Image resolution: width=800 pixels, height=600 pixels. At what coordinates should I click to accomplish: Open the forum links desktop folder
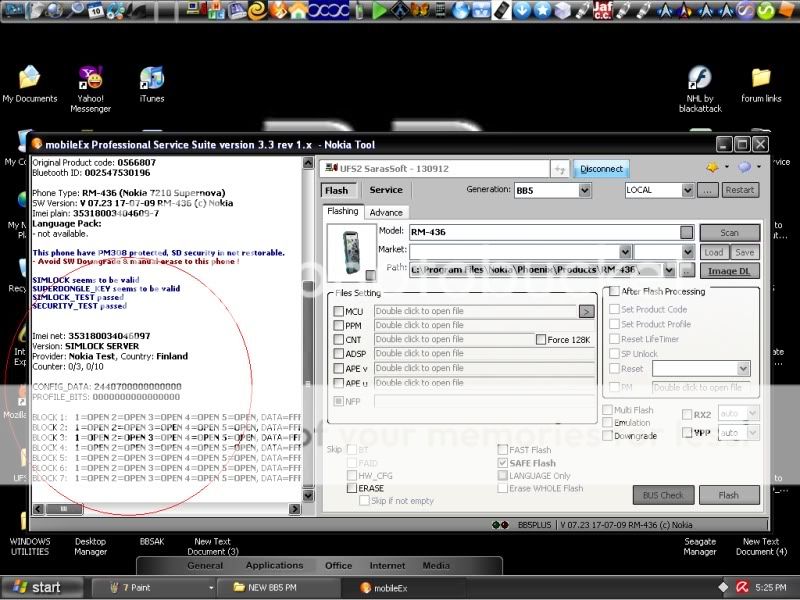click(x=761, y=85)
